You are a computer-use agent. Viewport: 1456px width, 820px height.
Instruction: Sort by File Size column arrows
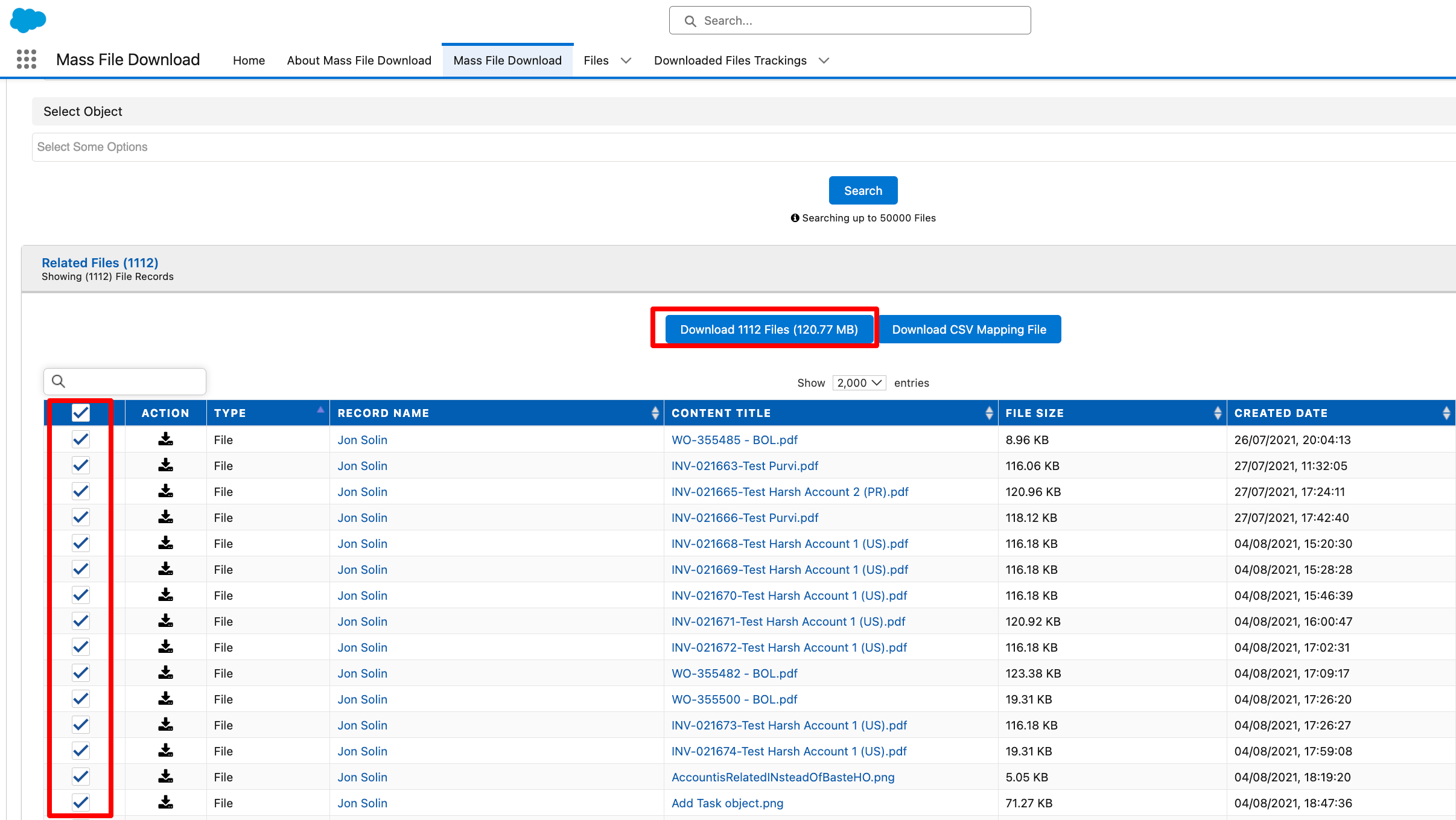click(1218, 413)
